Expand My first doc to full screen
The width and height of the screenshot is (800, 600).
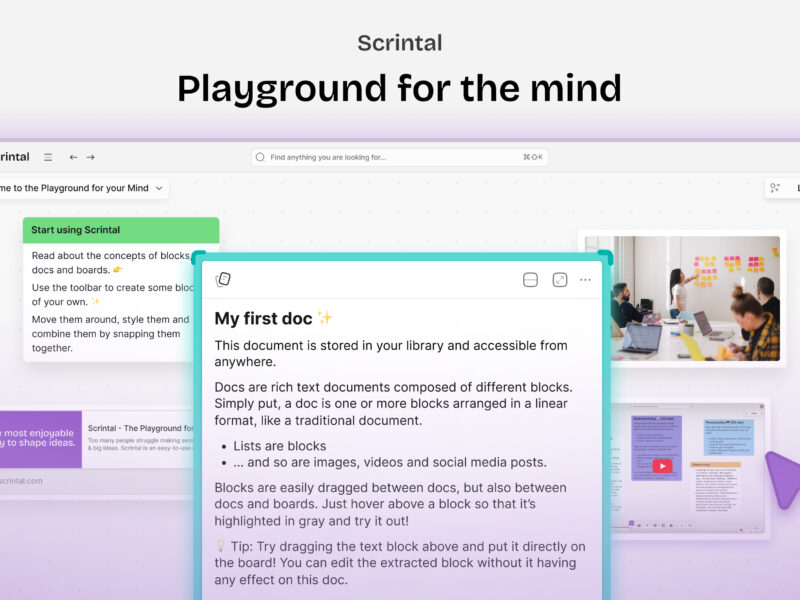tap(558, 280)
